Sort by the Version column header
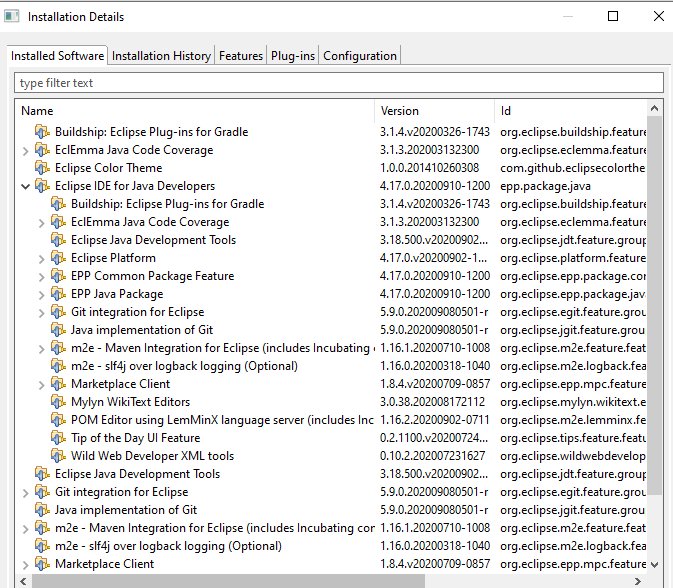 pos(435,111)
